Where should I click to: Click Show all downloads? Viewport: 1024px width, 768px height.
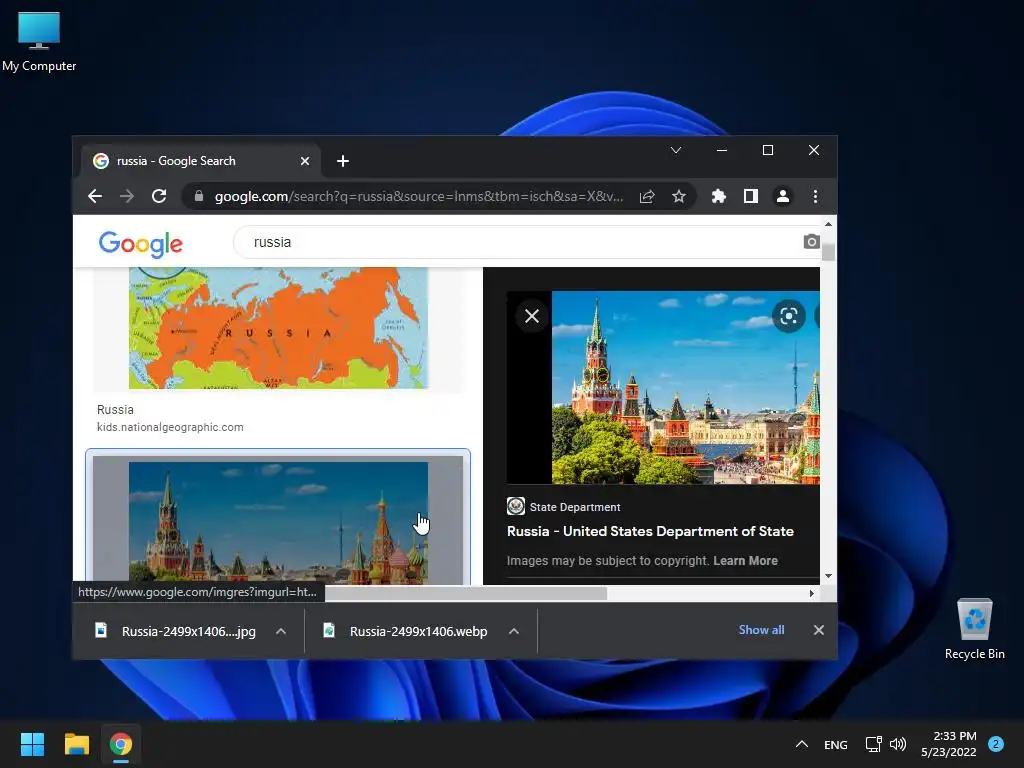tap(761, 630)
